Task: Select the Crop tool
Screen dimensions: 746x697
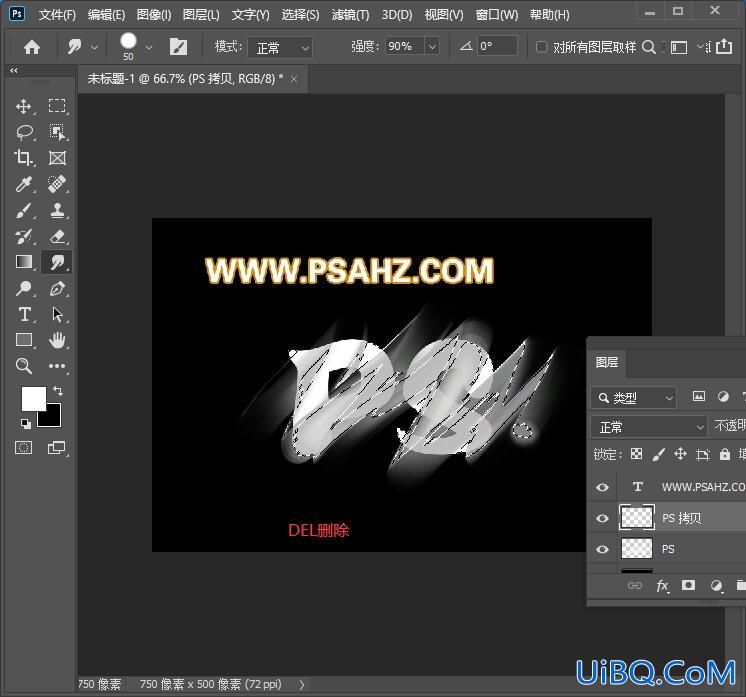Action: click(x=24, y=158)
